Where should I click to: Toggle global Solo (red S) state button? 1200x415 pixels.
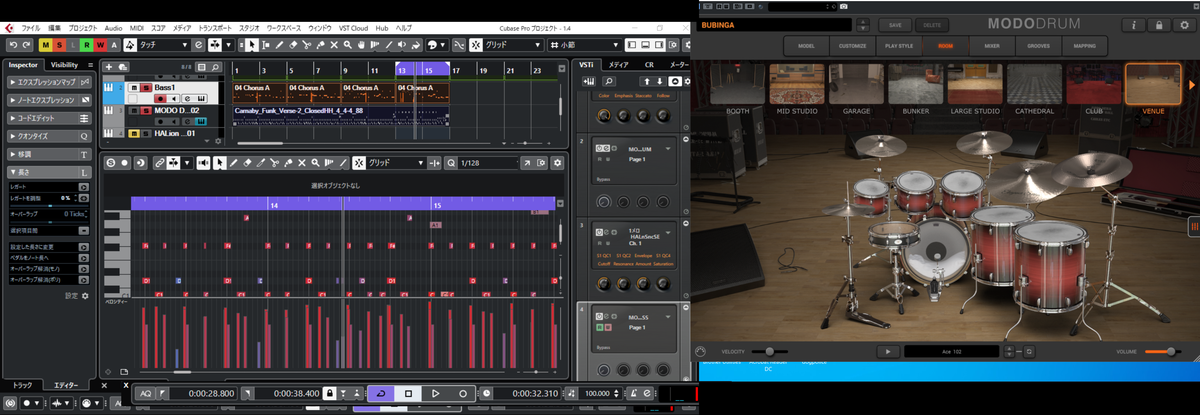point(60,45)
